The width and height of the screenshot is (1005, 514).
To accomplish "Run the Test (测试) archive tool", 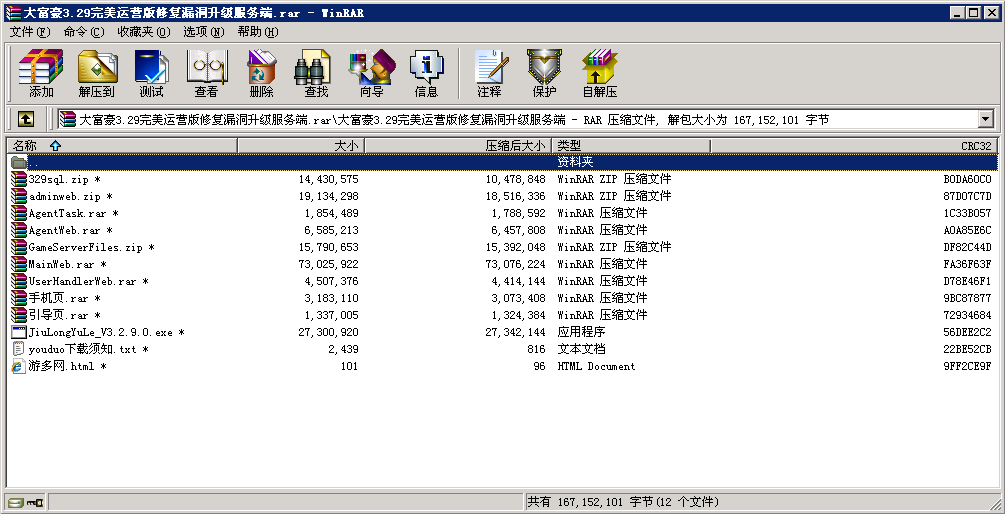I will pos(151,73).
